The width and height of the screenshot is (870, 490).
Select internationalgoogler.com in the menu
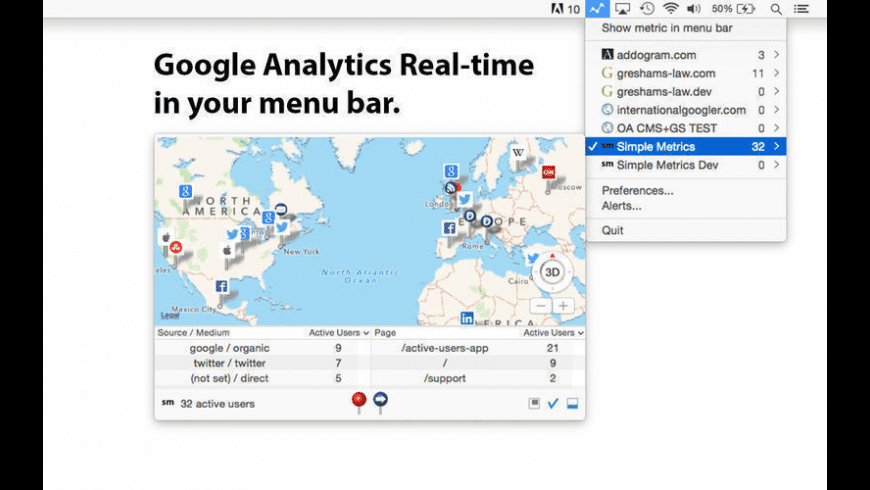coord(686,110)
